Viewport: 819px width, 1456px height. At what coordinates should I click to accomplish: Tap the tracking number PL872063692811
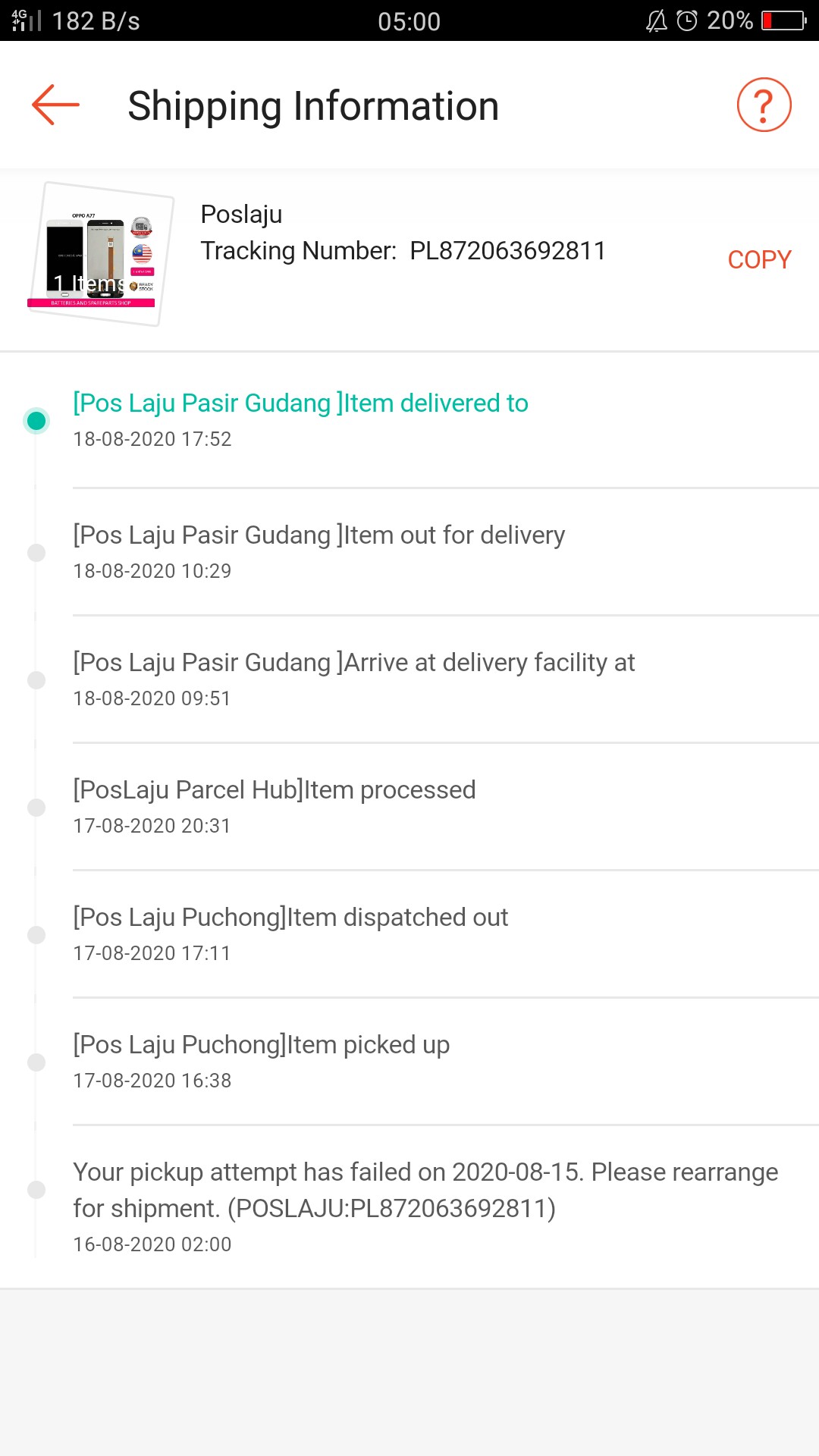click(507, 251)
